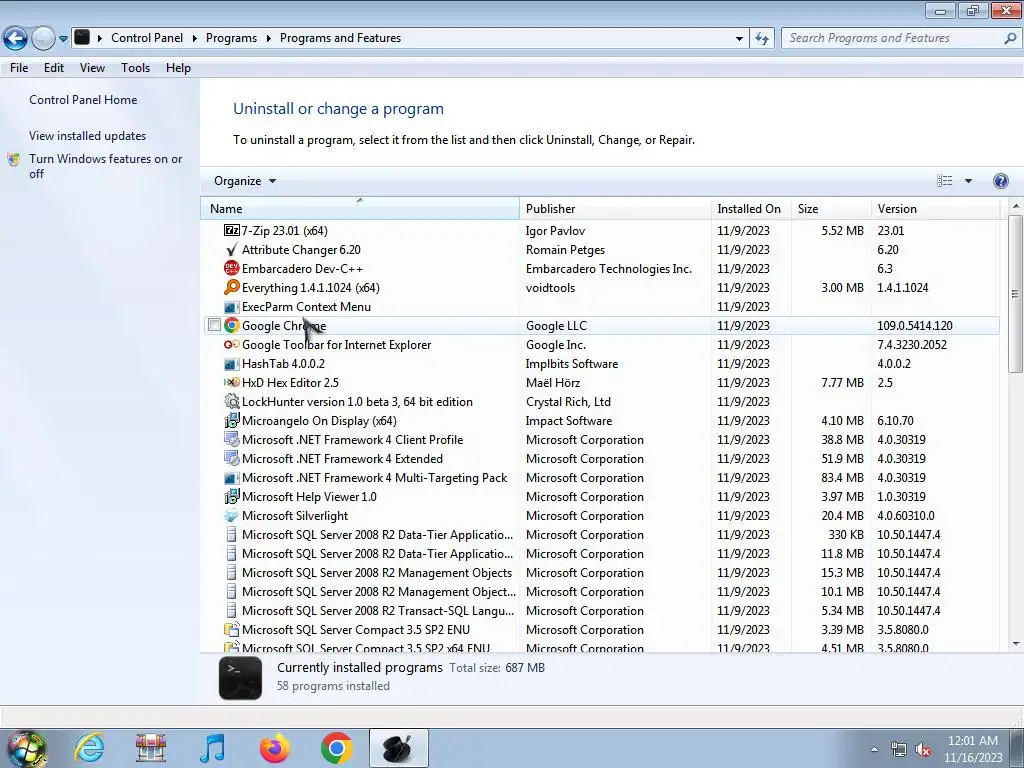Click the muted volume tray icon
This screenshot has height=768, width=1024.
(923, 750)
